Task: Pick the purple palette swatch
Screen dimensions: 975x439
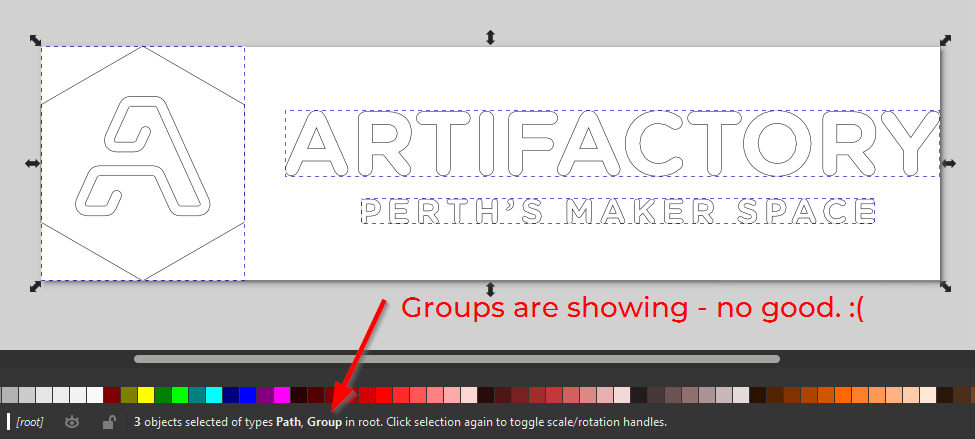Action: pyautogui.click(x=265, y=395)
